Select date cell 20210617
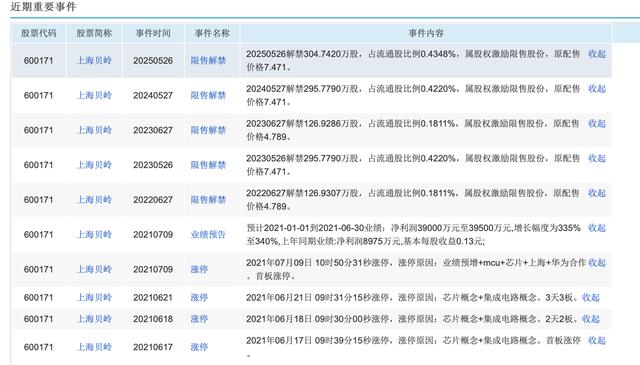Viewport: 640px width, 365px height. pyautogui.click(x=153, y=347)
